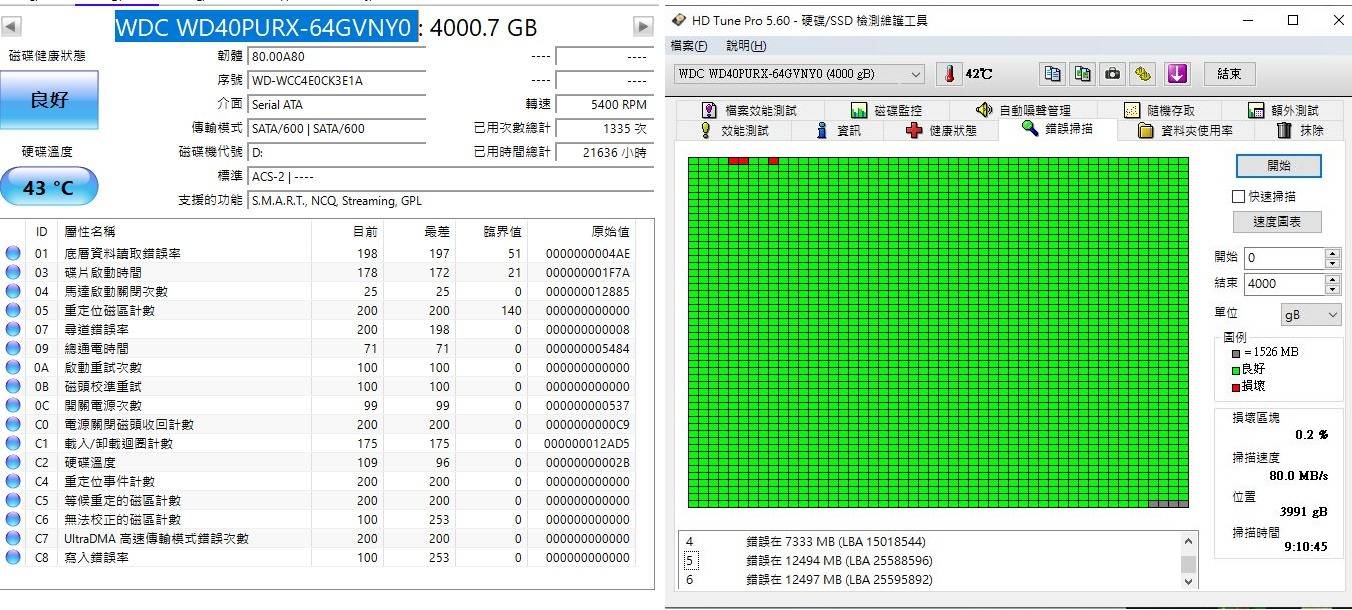Click status orb for attribute 05 row
The height and width of the screenshot is (610, 1352).
click(x=12, y=310)
